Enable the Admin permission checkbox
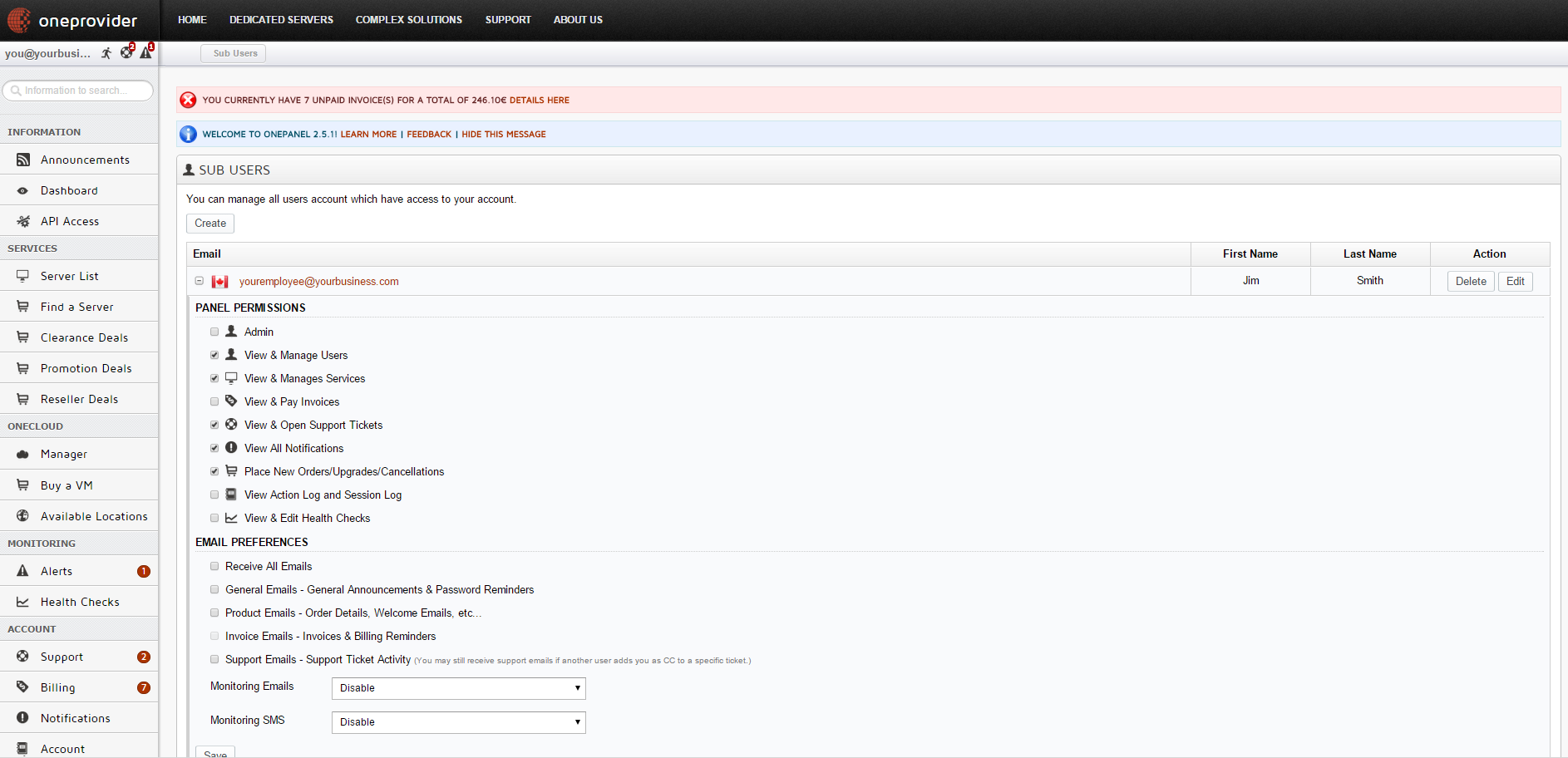Screen dimensions: 1568x758 click(214, 332)
